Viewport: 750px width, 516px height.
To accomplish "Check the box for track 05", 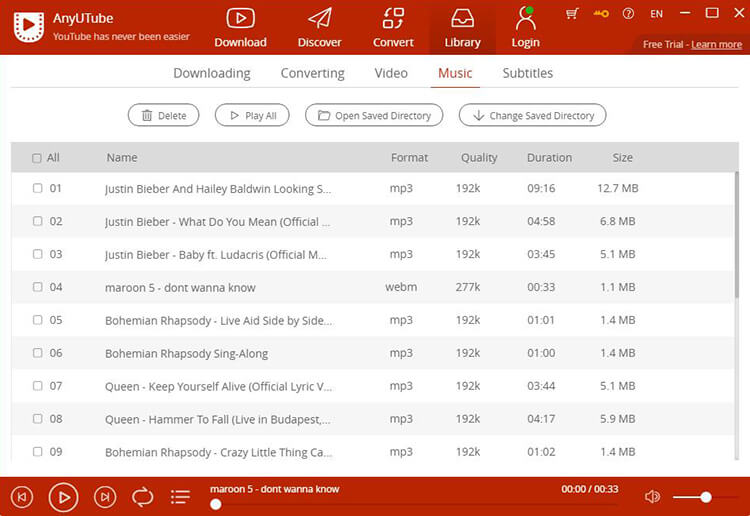I will (x=37, y=319).
